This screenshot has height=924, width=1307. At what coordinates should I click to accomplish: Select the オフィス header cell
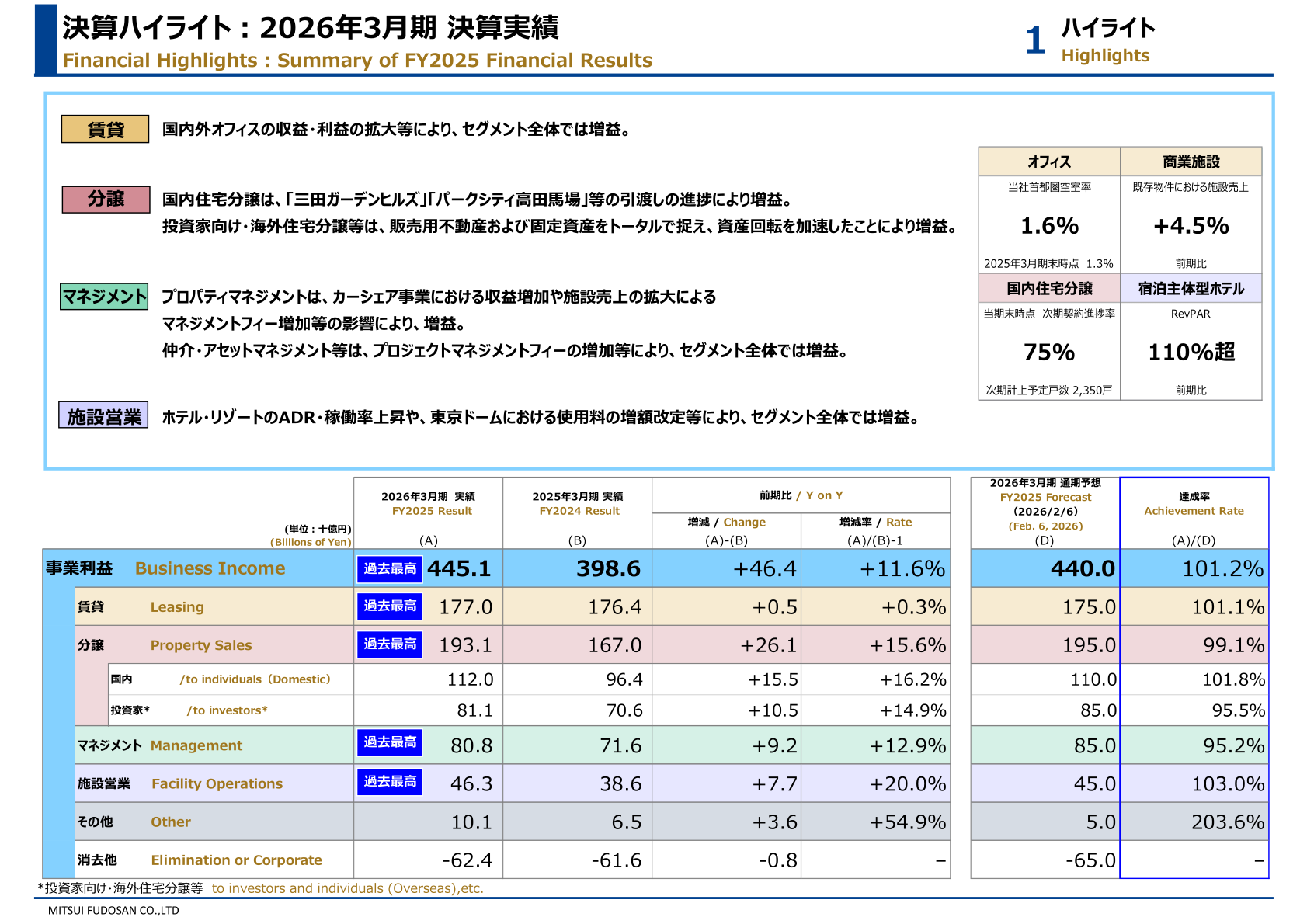tap(1049, 162)
